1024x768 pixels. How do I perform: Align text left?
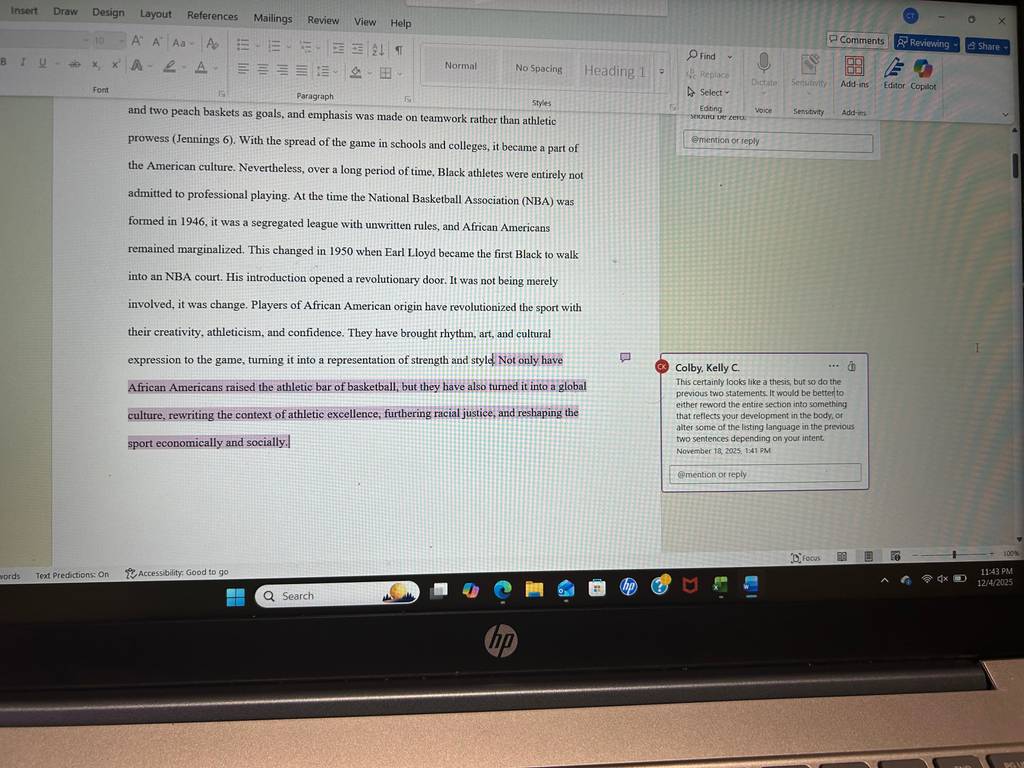[243, 69]
